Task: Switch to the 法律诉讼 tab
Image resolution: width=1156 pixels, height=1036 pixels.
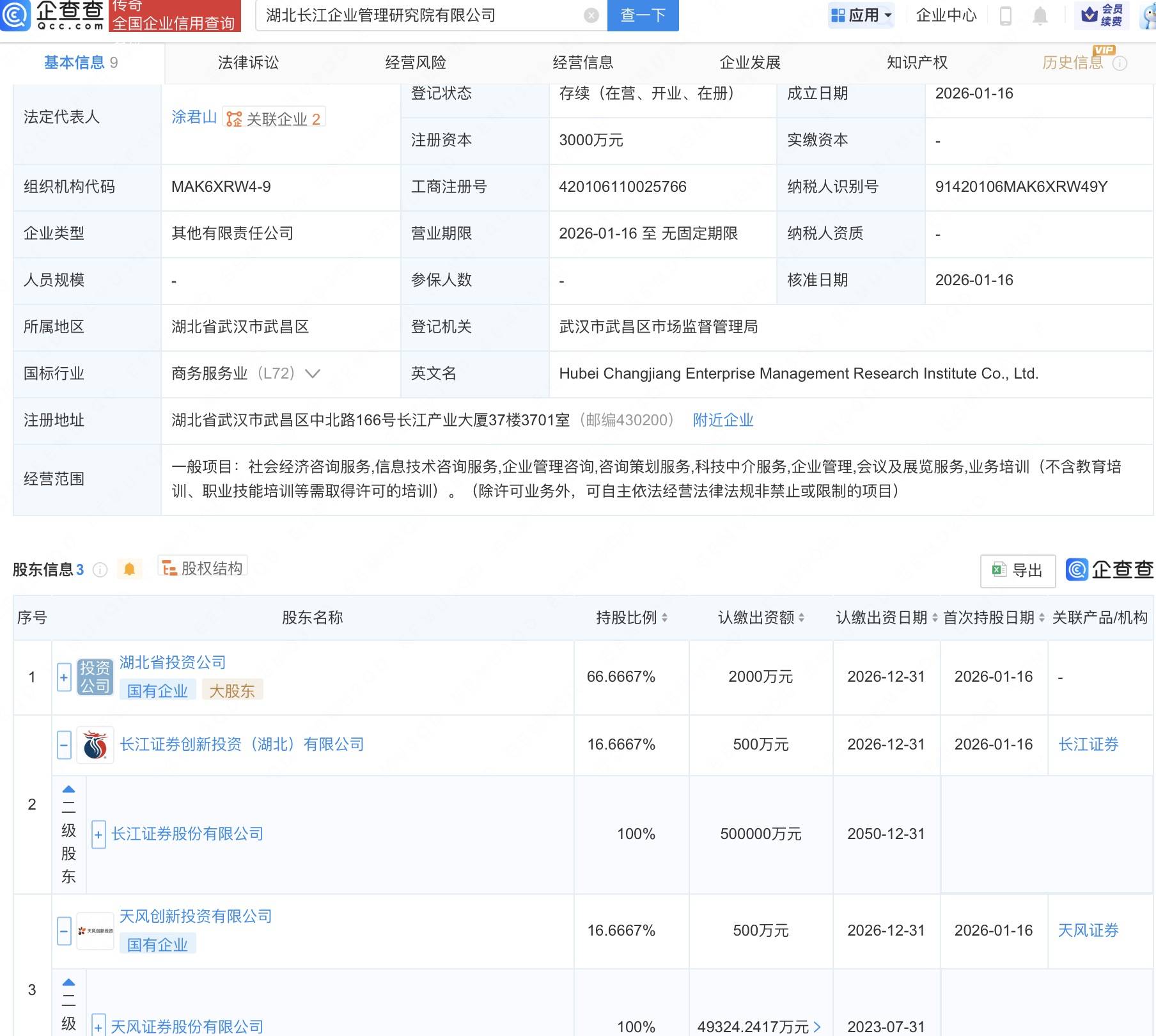Action: coord(249,62)
